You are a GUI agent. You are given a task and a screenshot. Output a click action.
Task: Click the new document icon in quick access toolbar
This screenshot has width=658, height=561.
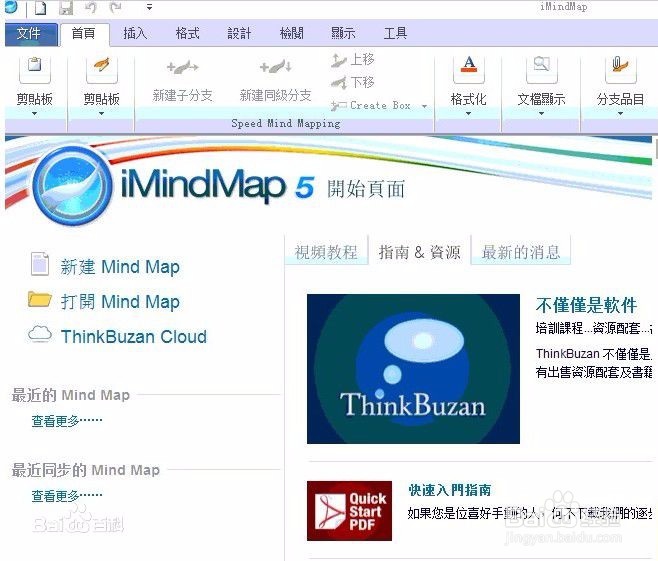[x=41, y=8]
